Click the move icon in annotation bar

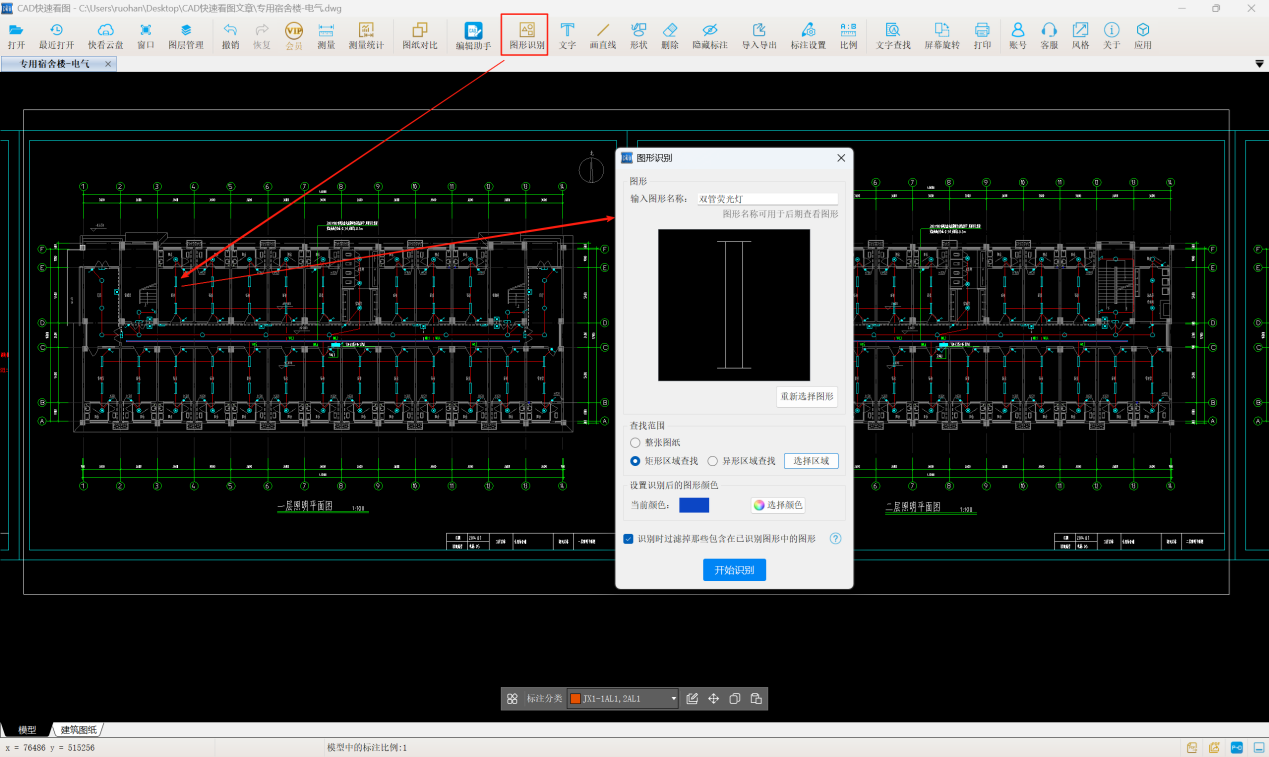(x=714, y=699)
